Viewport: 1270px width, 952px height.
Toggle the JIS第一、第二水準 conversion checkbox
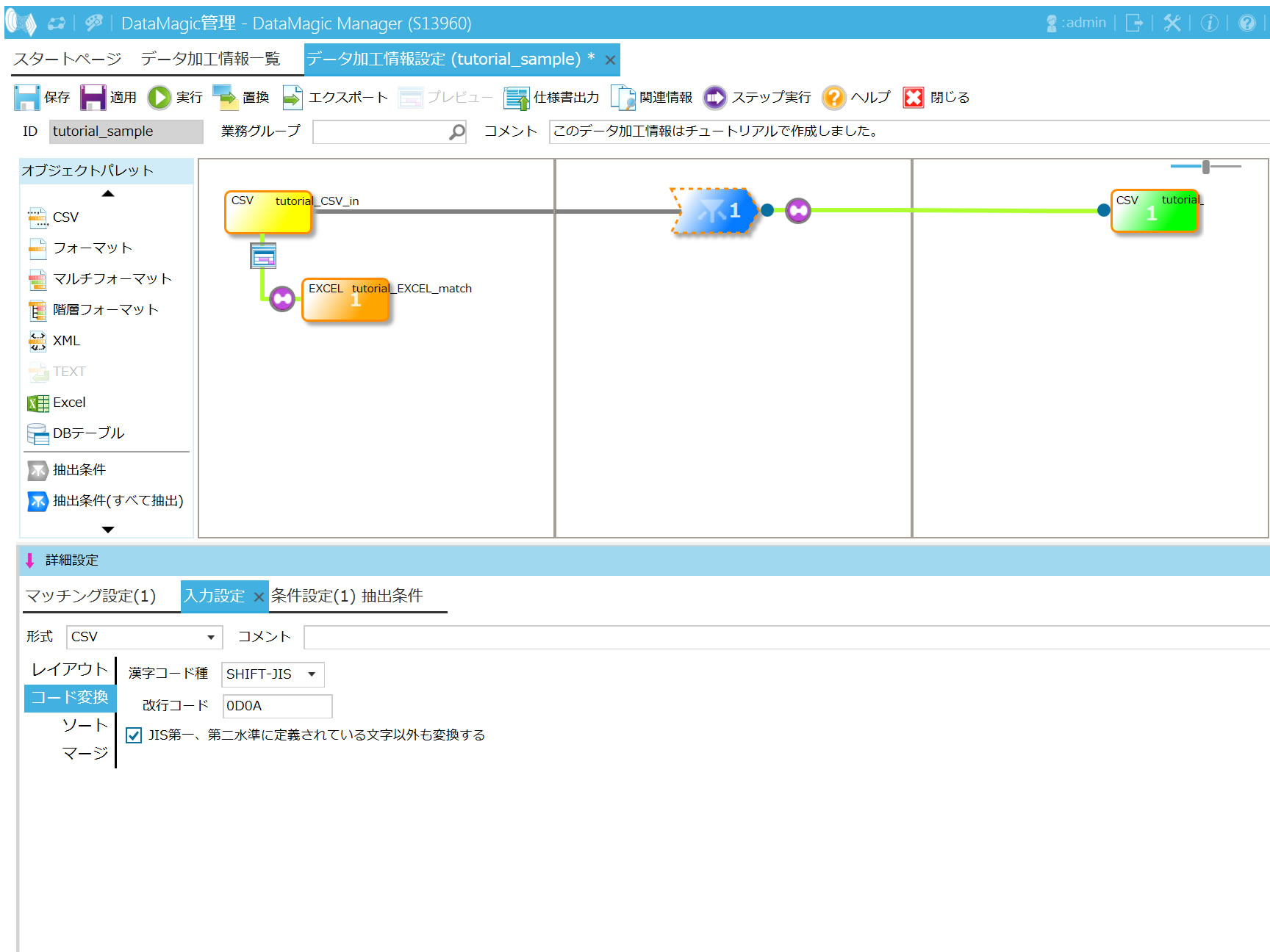tap(134, 735)
